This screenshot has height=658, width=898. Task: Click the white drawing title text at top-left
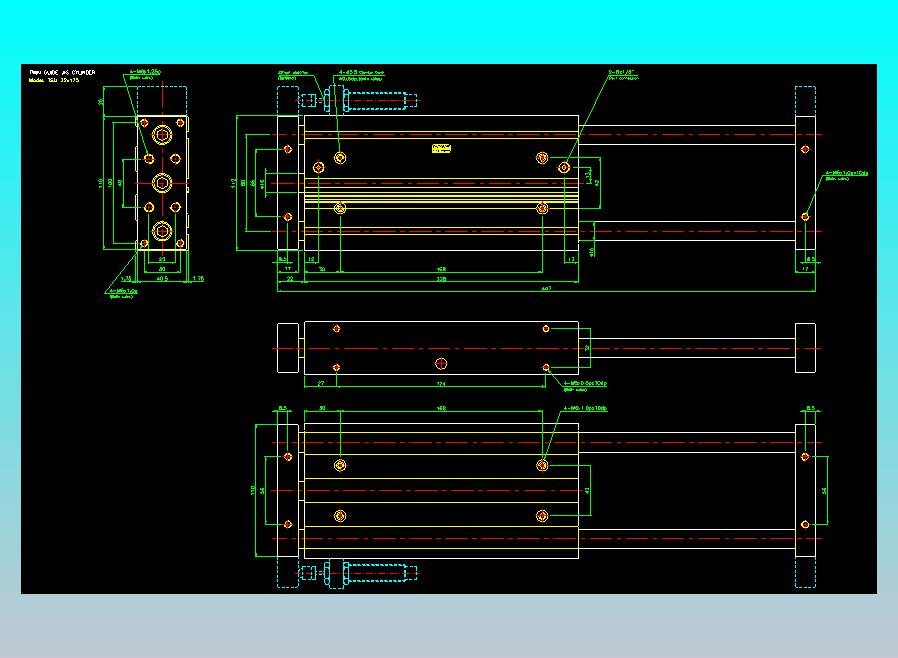[62, 73]
